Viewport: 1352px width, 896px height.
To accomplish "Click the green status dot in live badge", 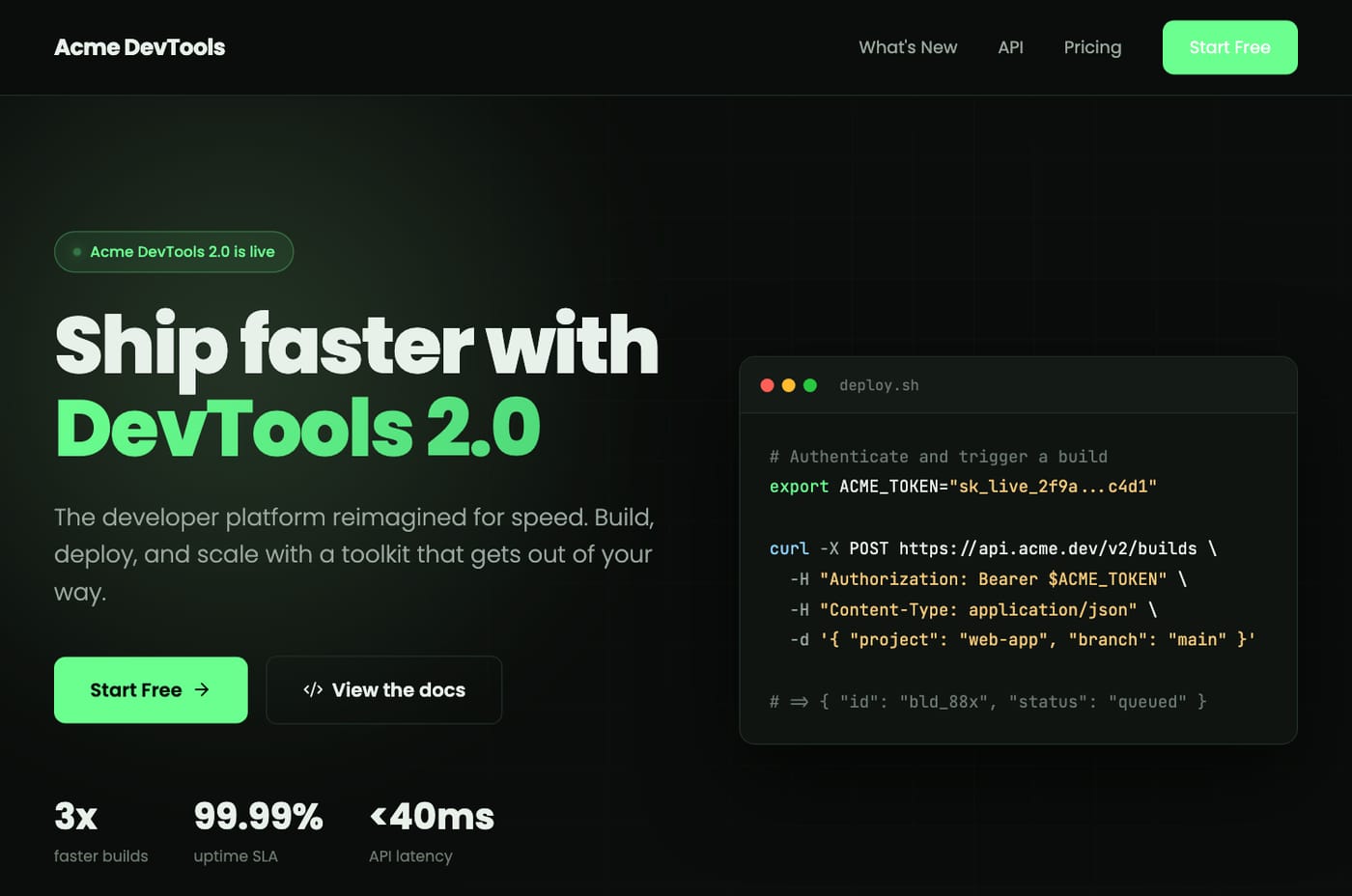I will click(x=77, y=252).
